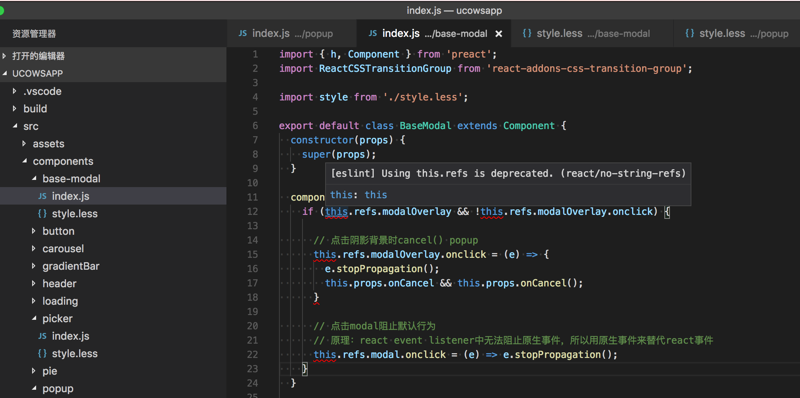Collapse the base-modal folder

[113, 179]
